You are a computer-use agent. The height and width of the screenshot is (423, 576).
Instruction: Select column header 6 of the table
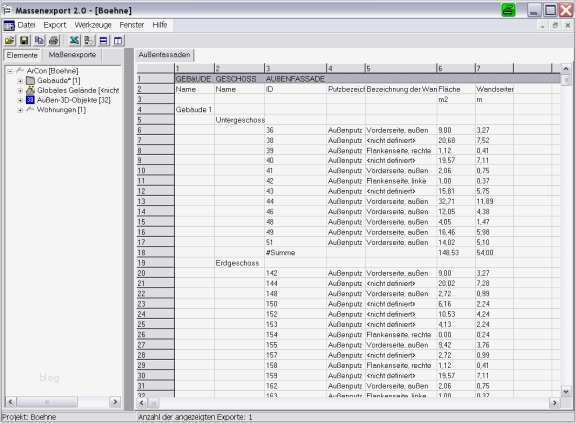(x=456, y=68)
